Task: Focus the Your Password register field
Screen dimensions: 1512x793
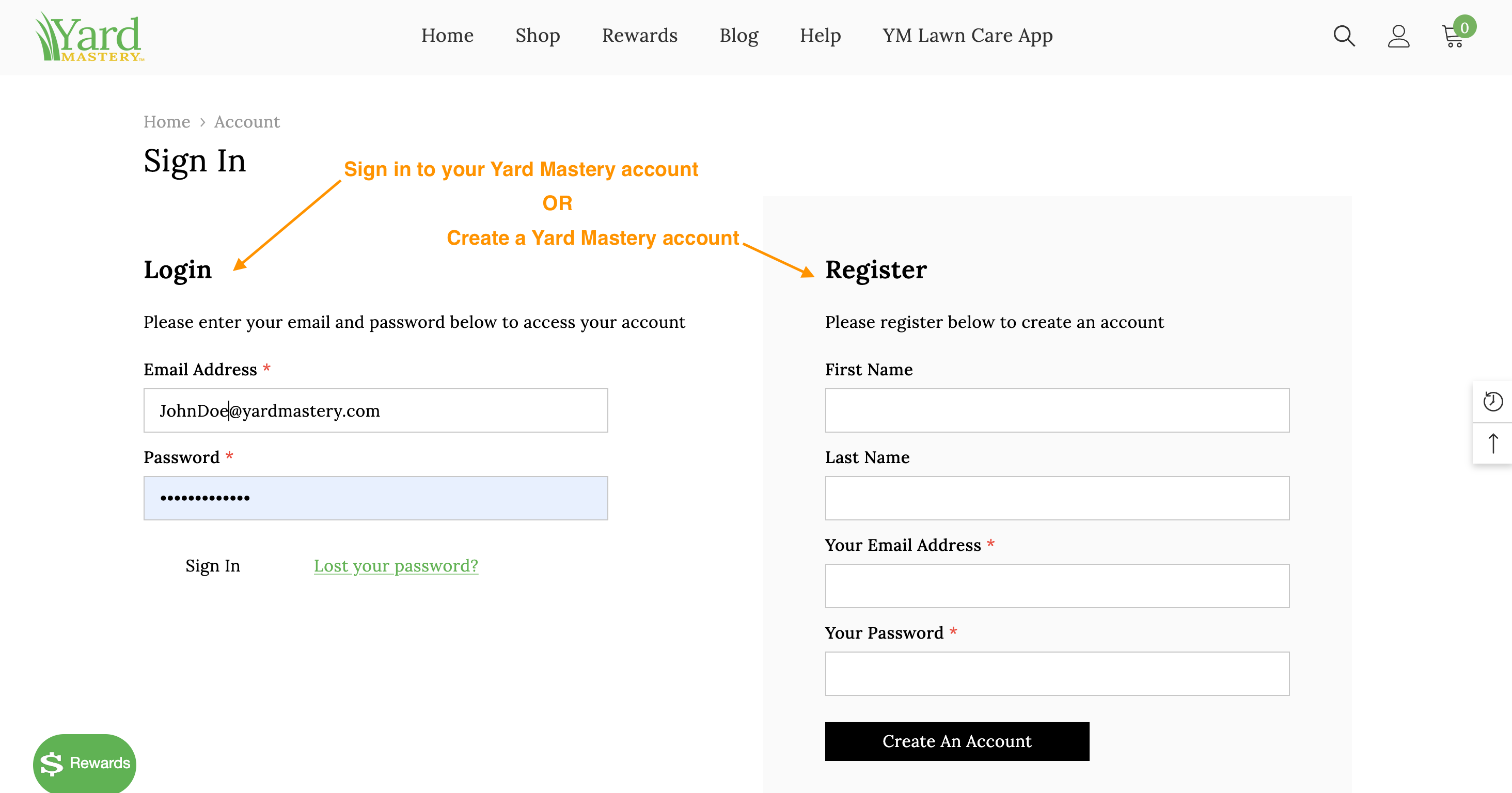Action: tap(1057, 673)
